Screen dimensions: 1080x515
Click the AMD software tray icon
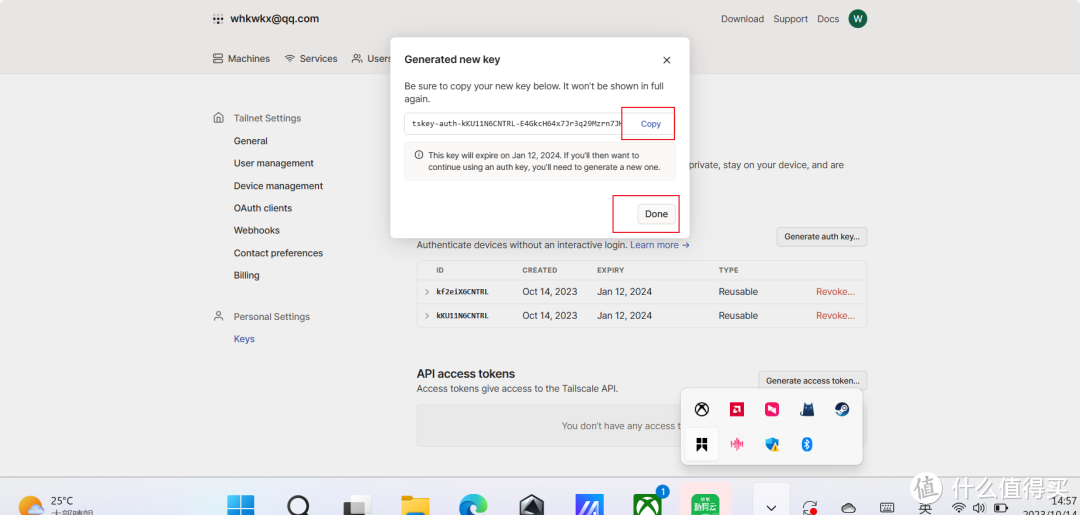coord(737,409)
